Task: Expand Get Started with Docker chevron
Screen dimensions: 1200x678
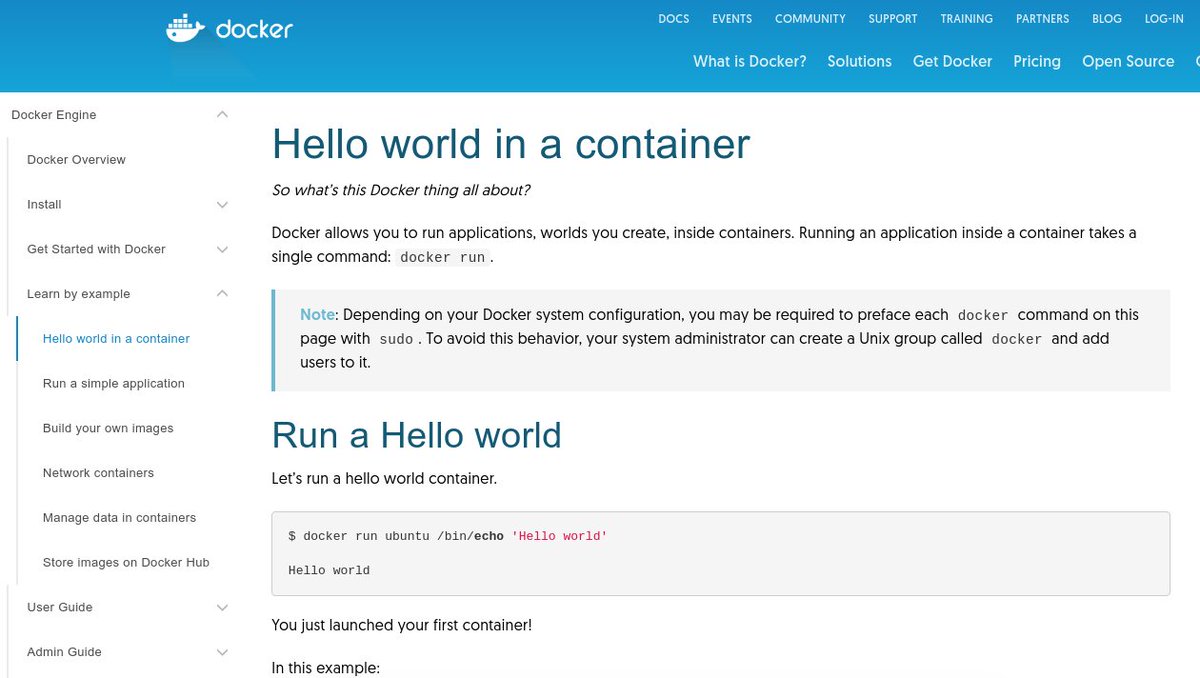Action: click(x=222, y=250)
